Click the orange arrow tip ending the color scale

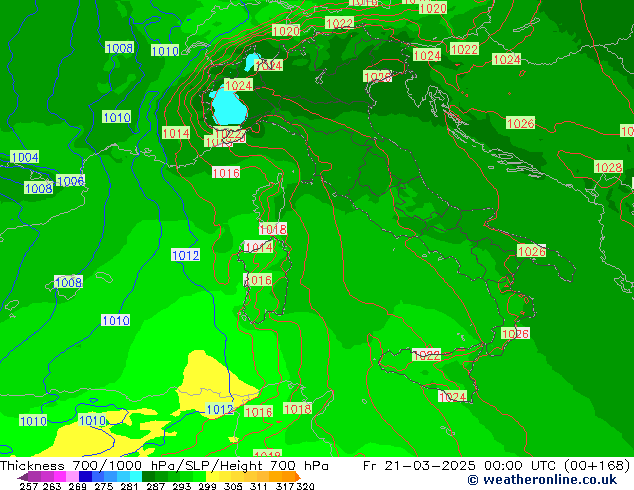[x=298, y=476]
